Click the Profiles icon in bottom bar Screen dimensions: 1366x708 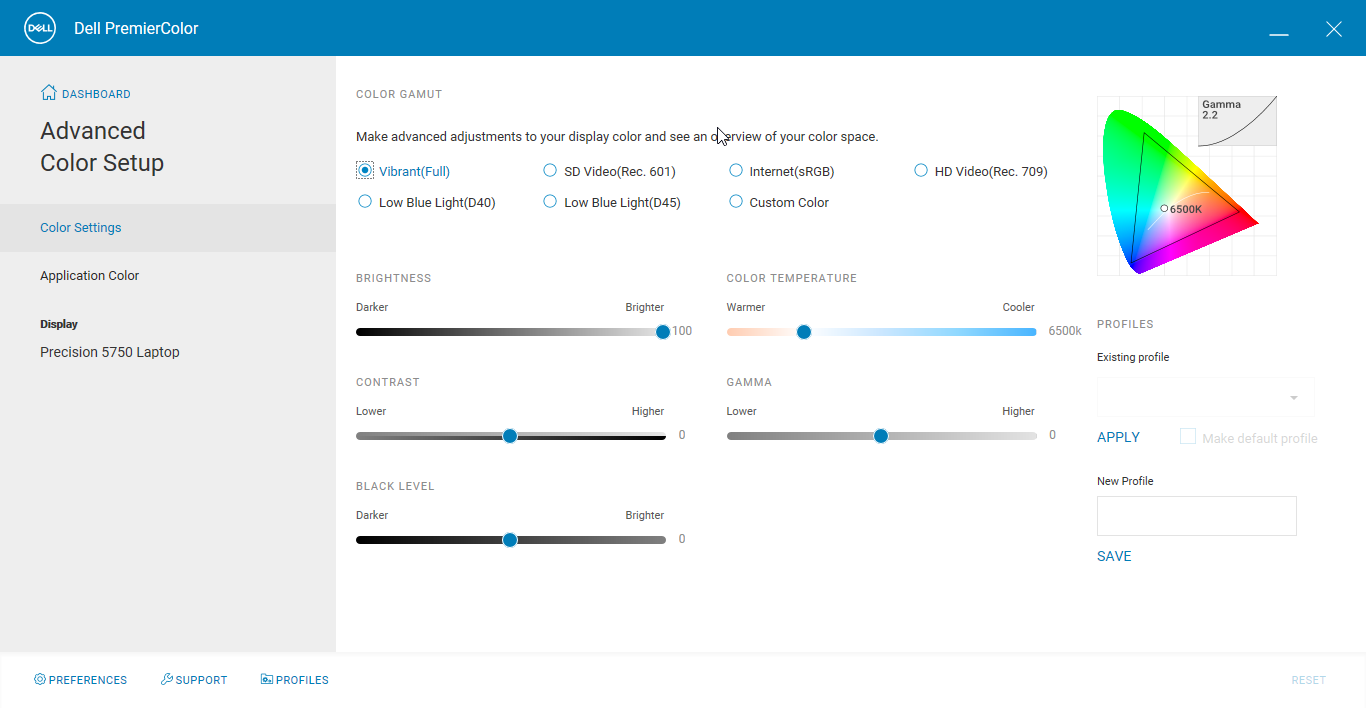click(267, 679)
